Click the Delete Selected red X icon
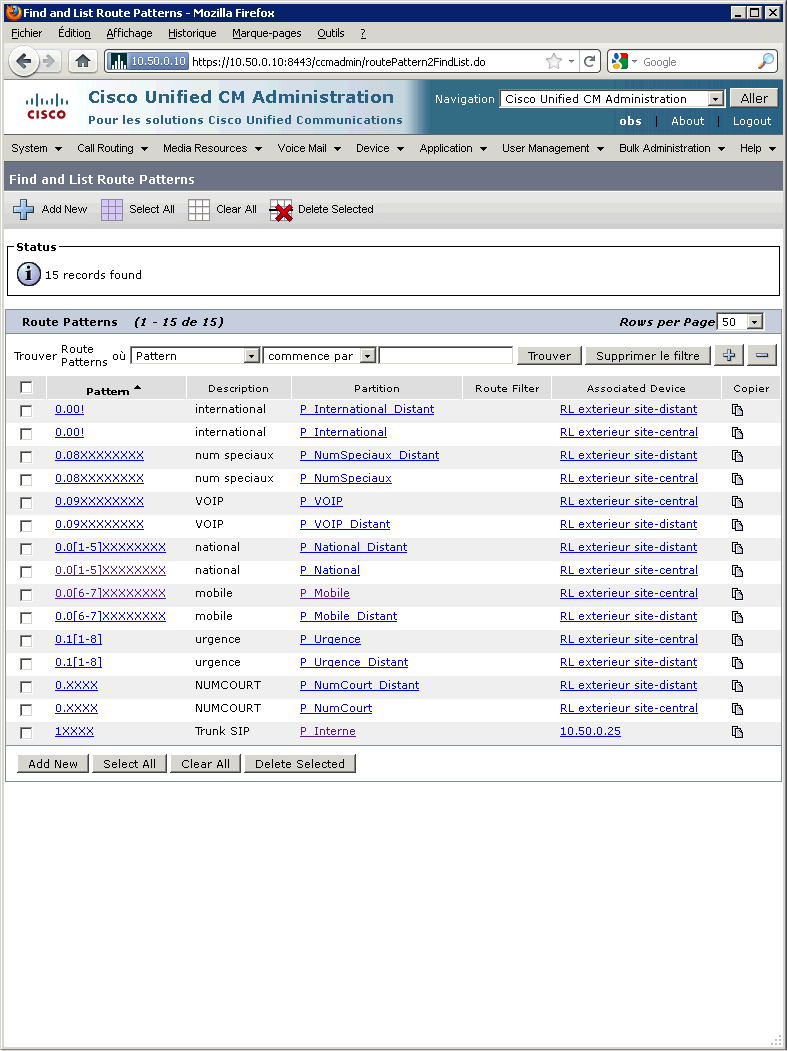Viewport: 787px width, 1051px height. click(281, 210)
